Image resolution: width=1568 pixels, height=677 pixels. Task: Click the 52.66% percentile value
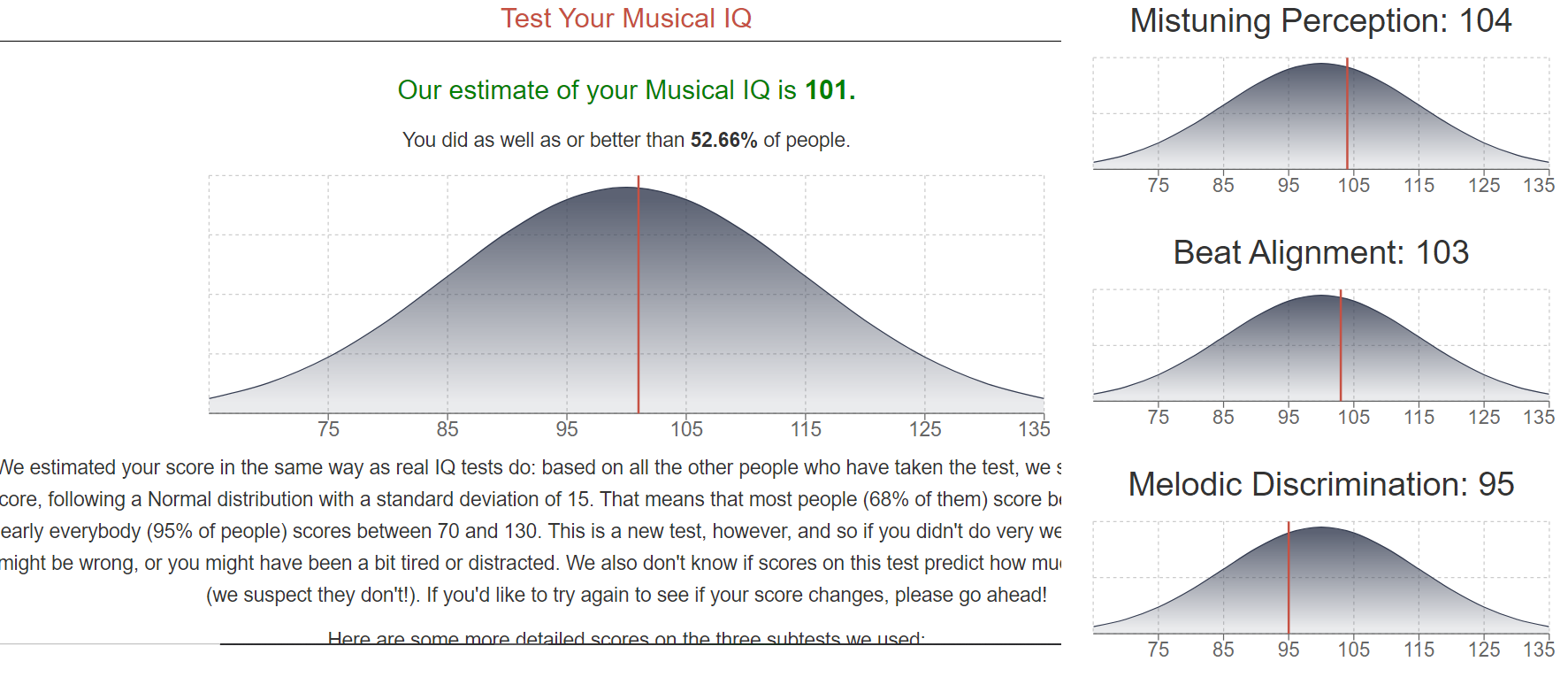[x=723, y=140]
